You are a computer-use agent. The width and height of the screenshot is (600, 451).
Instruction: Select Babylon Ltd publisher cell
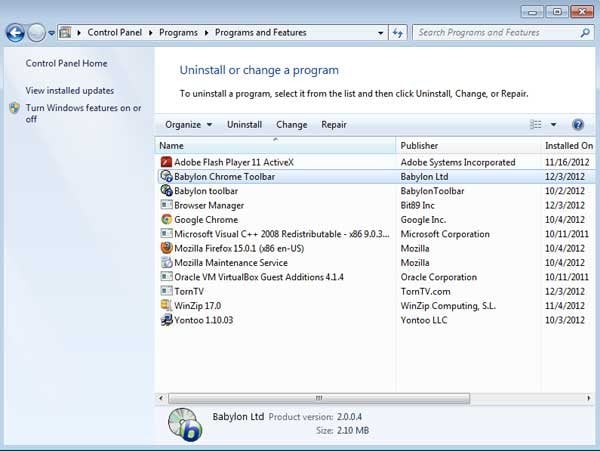[x=424, y=177]
